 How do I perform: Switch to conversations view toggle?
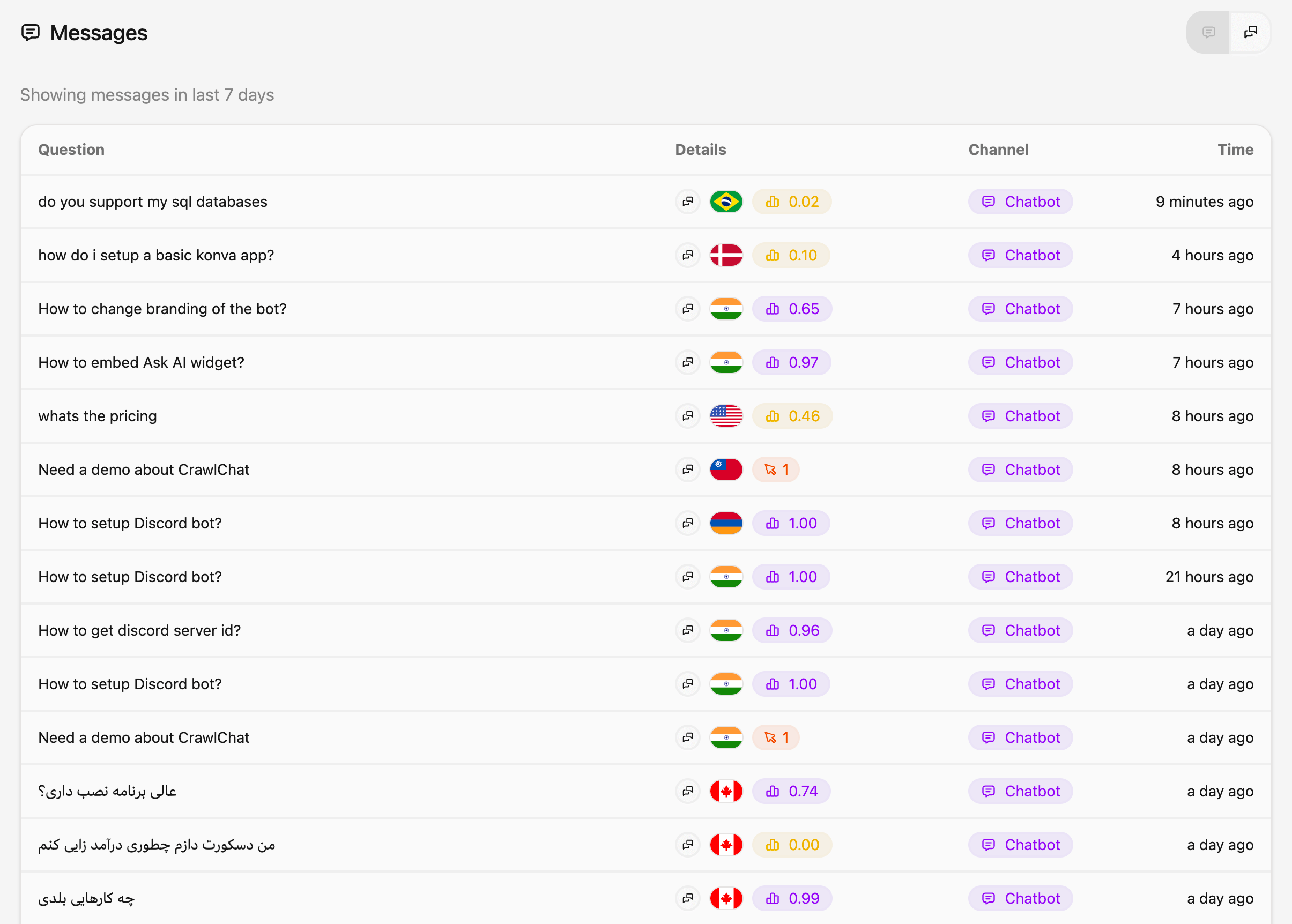coord(1250,33)
